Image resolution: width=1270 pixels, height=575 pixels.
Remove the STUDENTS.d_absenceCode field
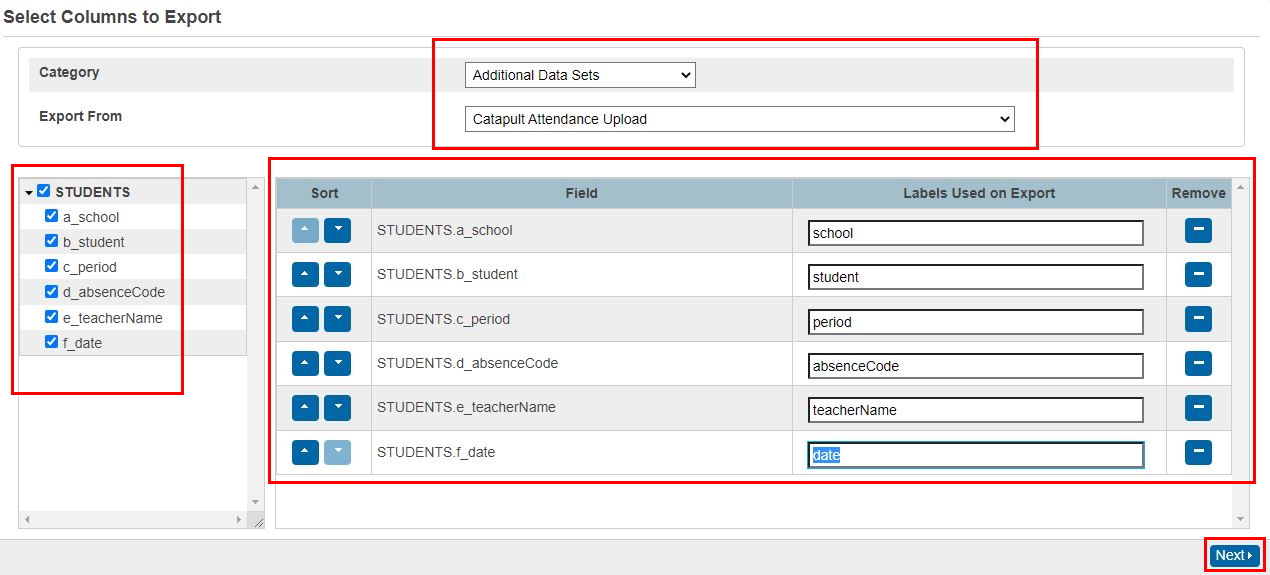click(1198, 364)
